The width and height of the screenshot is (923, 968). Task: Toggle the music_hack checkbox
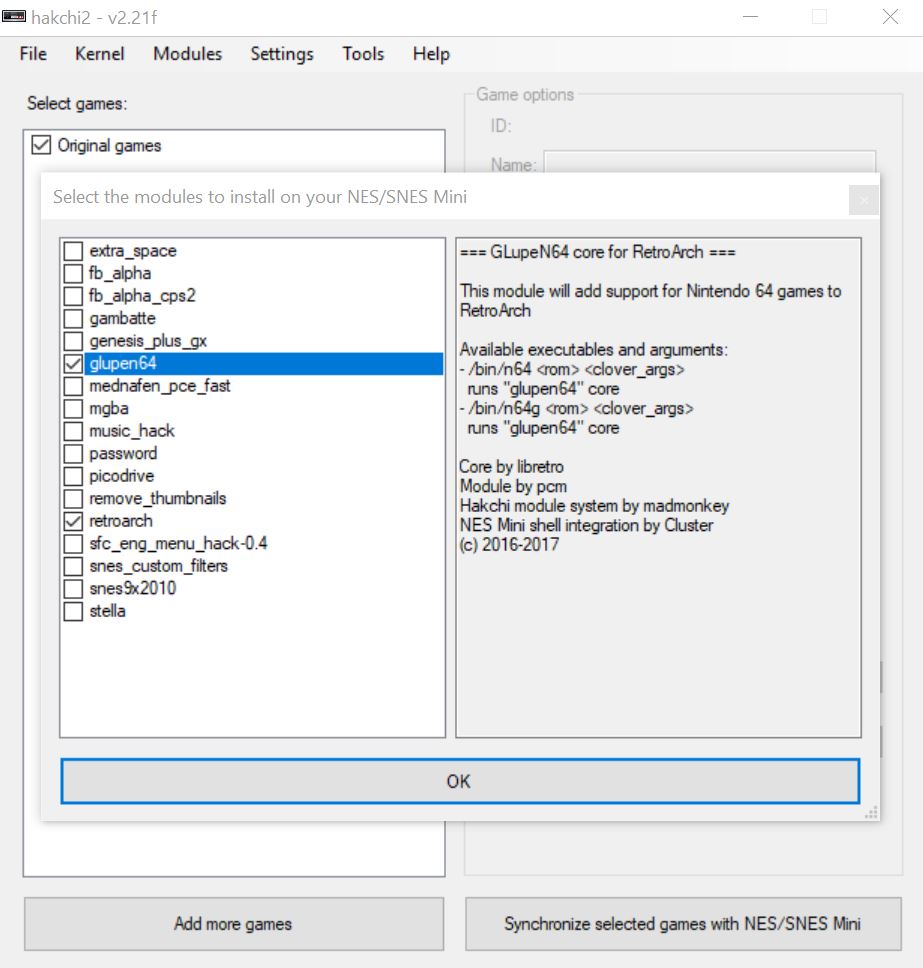point(73,431)
